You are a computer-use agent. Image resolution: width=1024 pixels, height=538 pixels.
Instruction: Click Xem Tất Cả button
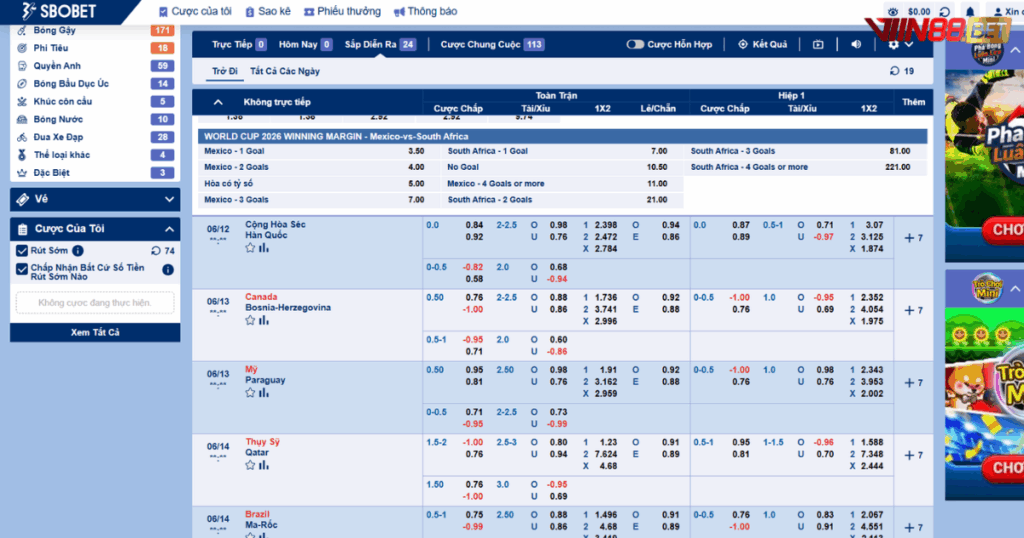95,332
